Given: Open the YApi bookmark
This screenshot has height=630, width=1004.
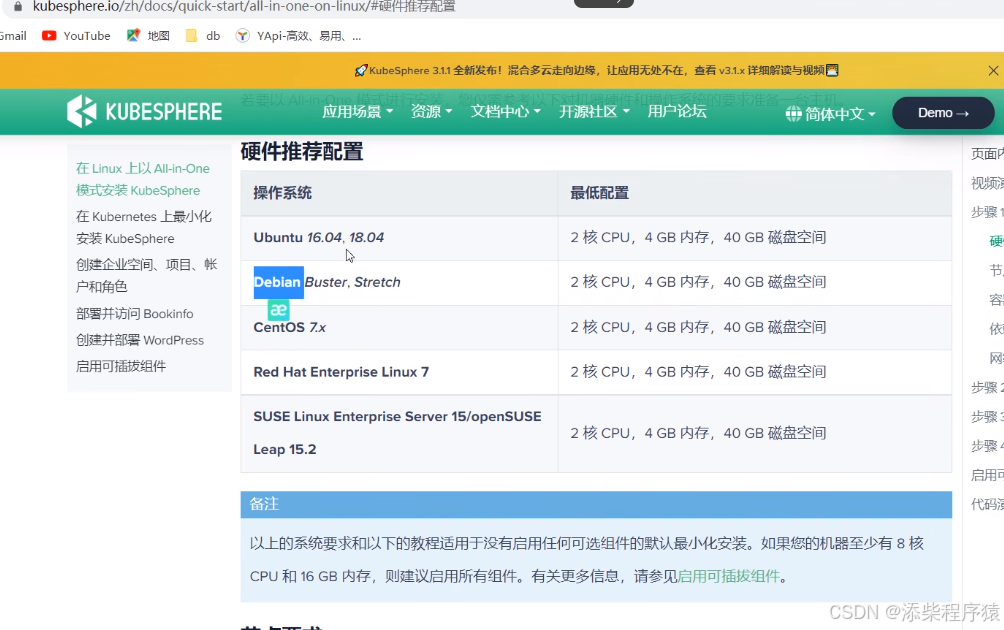Looking at the screenshot, I should 298,36.
